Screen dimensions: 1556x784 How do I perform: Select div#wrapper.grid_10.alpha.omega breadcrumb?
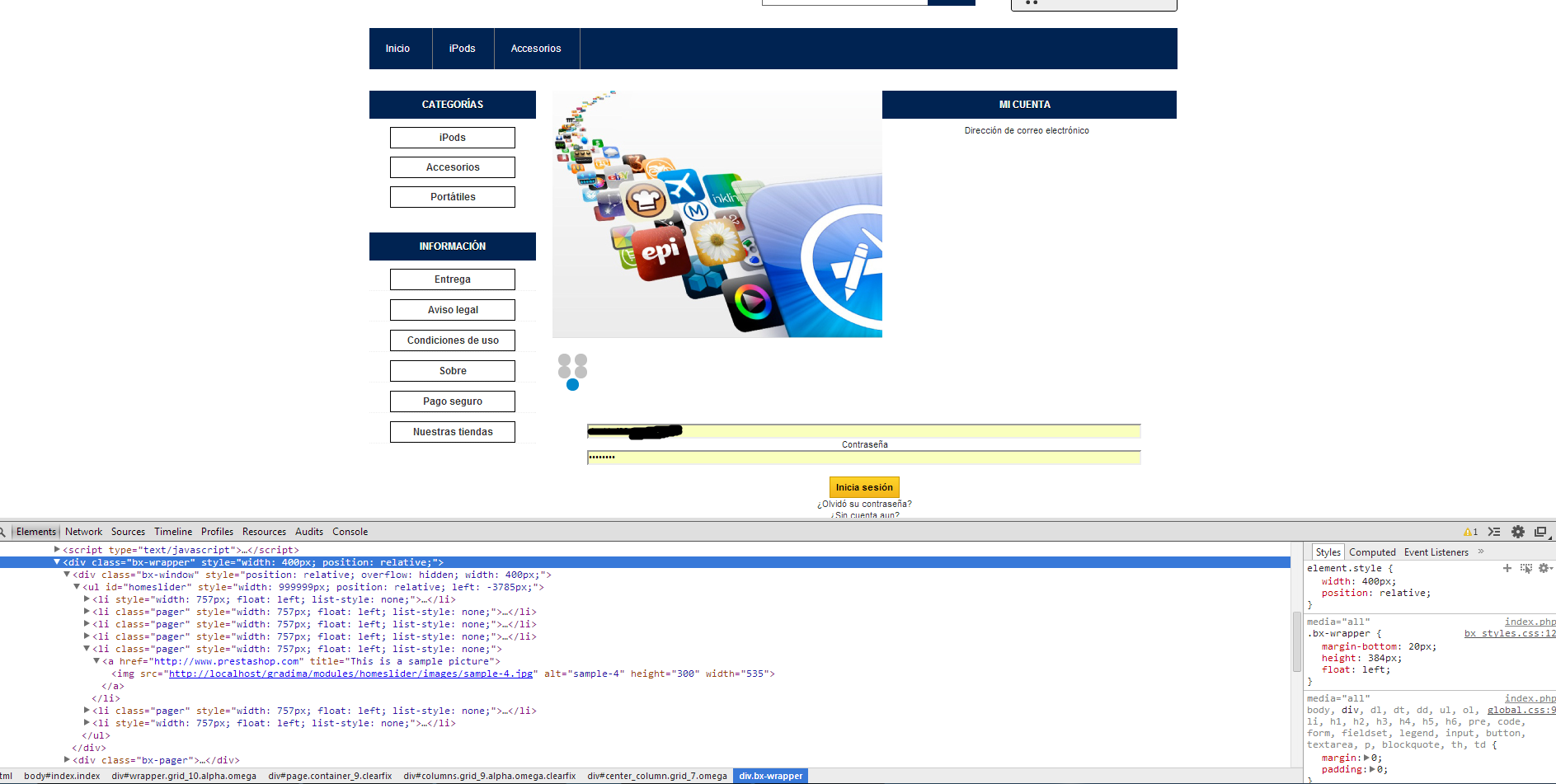point(184,776)
